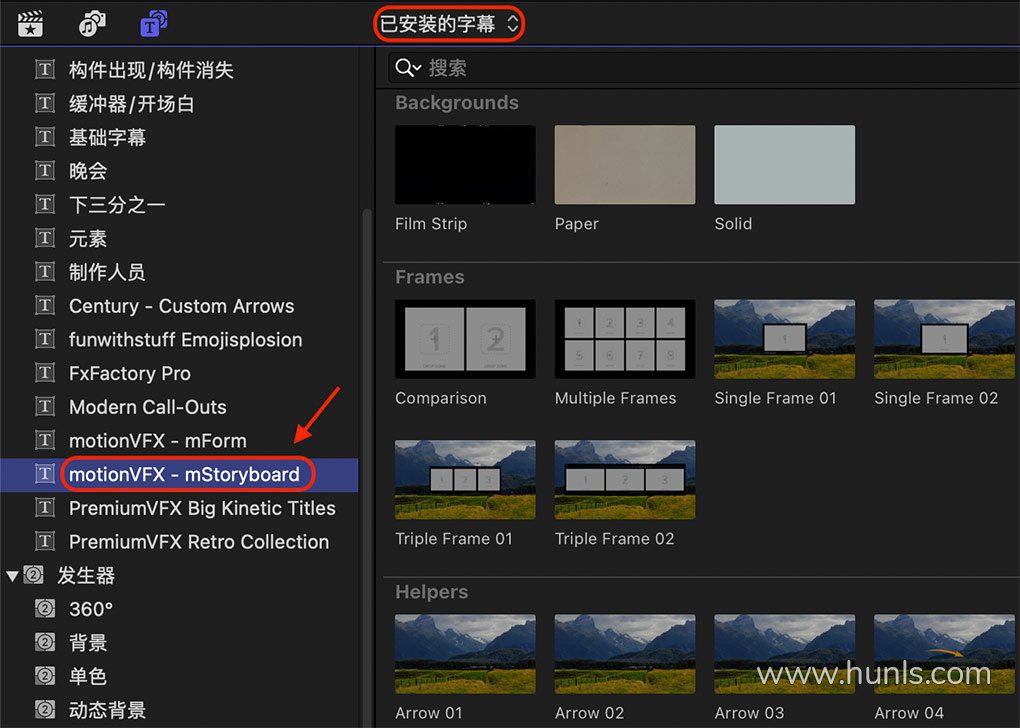Select the 构件出现/构件消失 category

pyautogui.click(x=179, y=70)
